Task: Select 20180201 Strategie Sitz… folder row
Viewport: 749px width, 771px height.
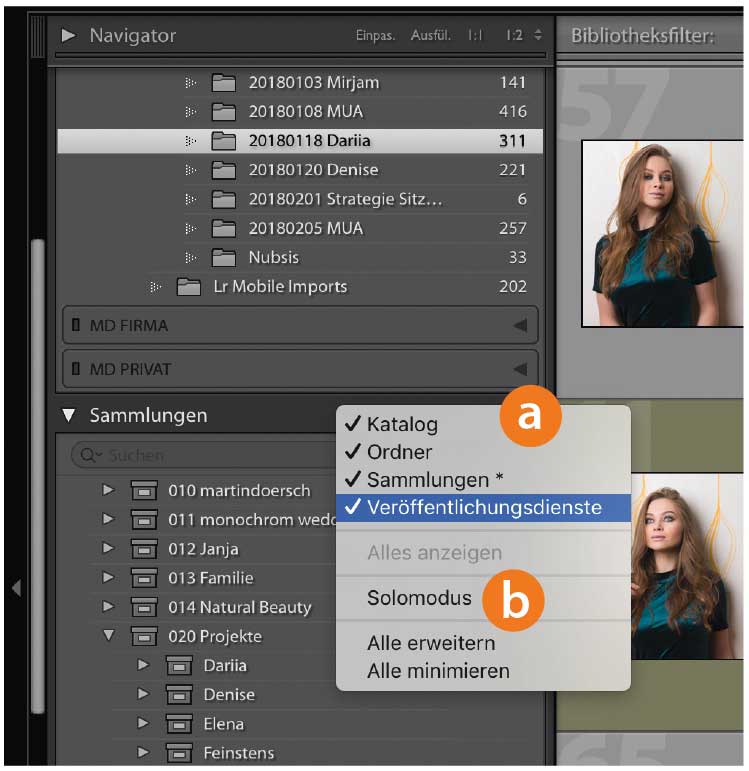Action: (x=300, y=199)
